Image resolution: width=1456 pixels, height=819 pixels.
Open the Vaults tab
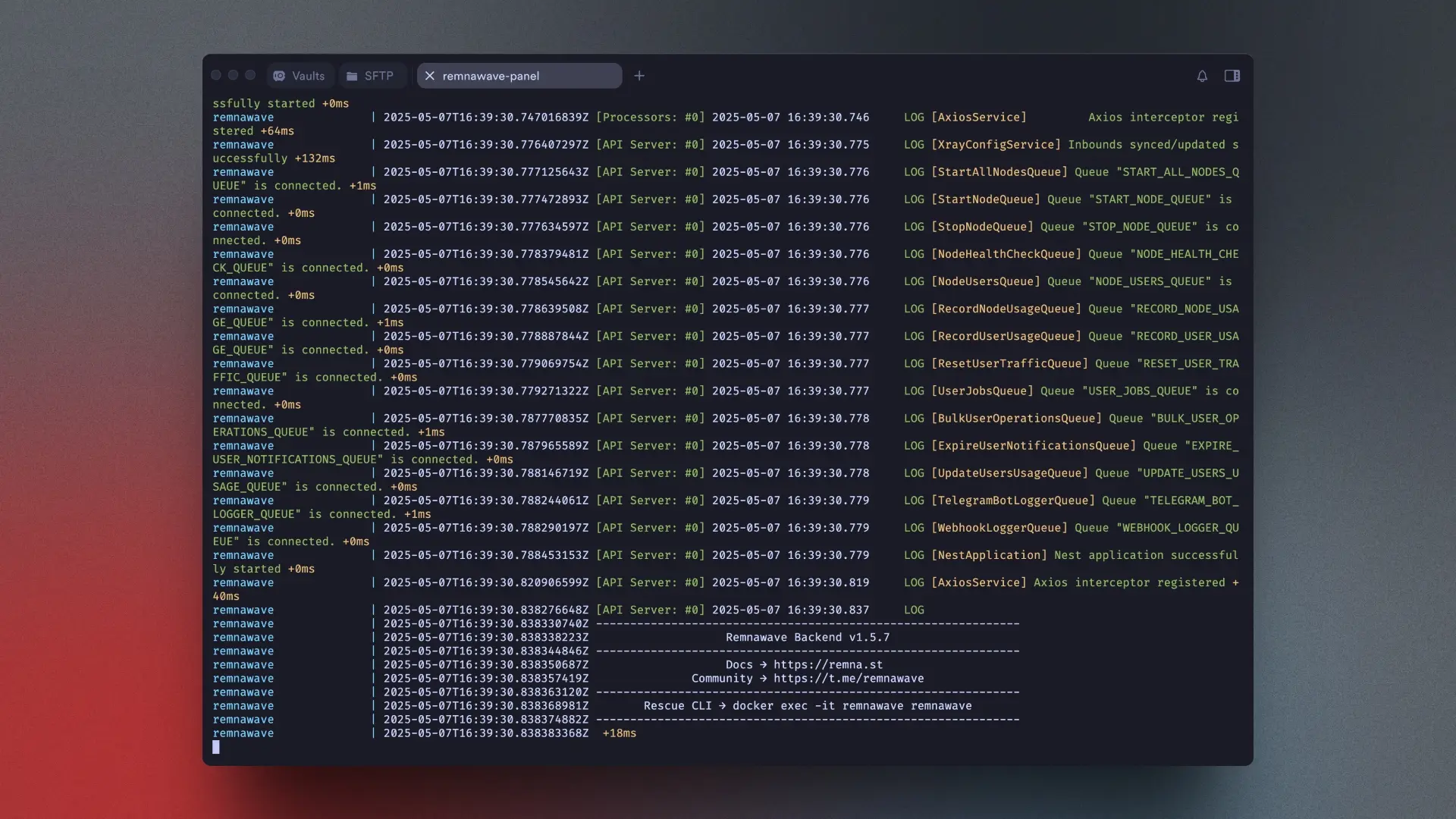point(300,76)
